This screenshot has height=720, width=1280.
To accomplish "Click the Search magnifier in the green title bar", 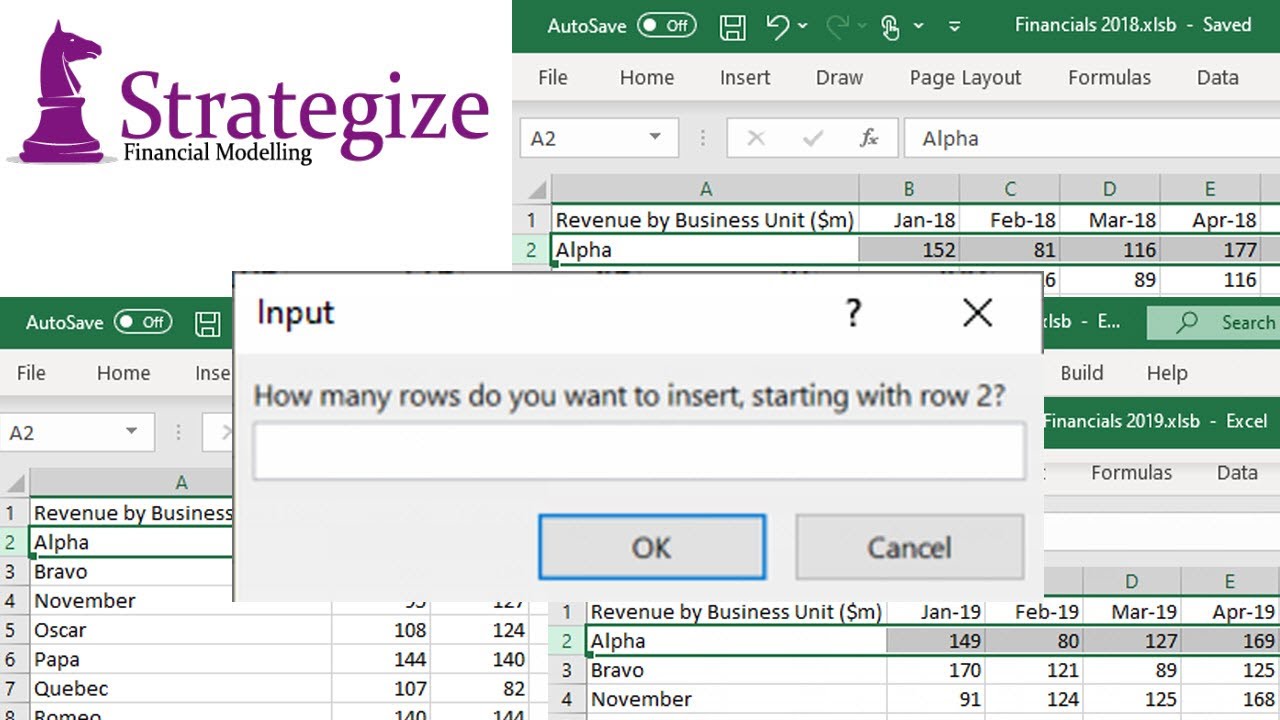I will pos(1187,322).
